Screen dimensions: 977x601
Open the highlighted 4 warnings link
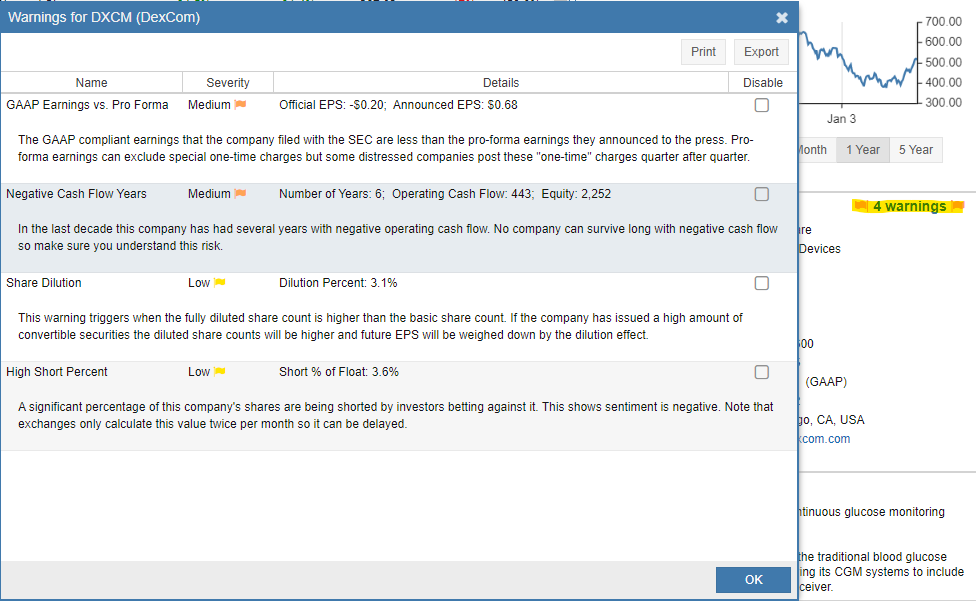click(x=910, y=206)
